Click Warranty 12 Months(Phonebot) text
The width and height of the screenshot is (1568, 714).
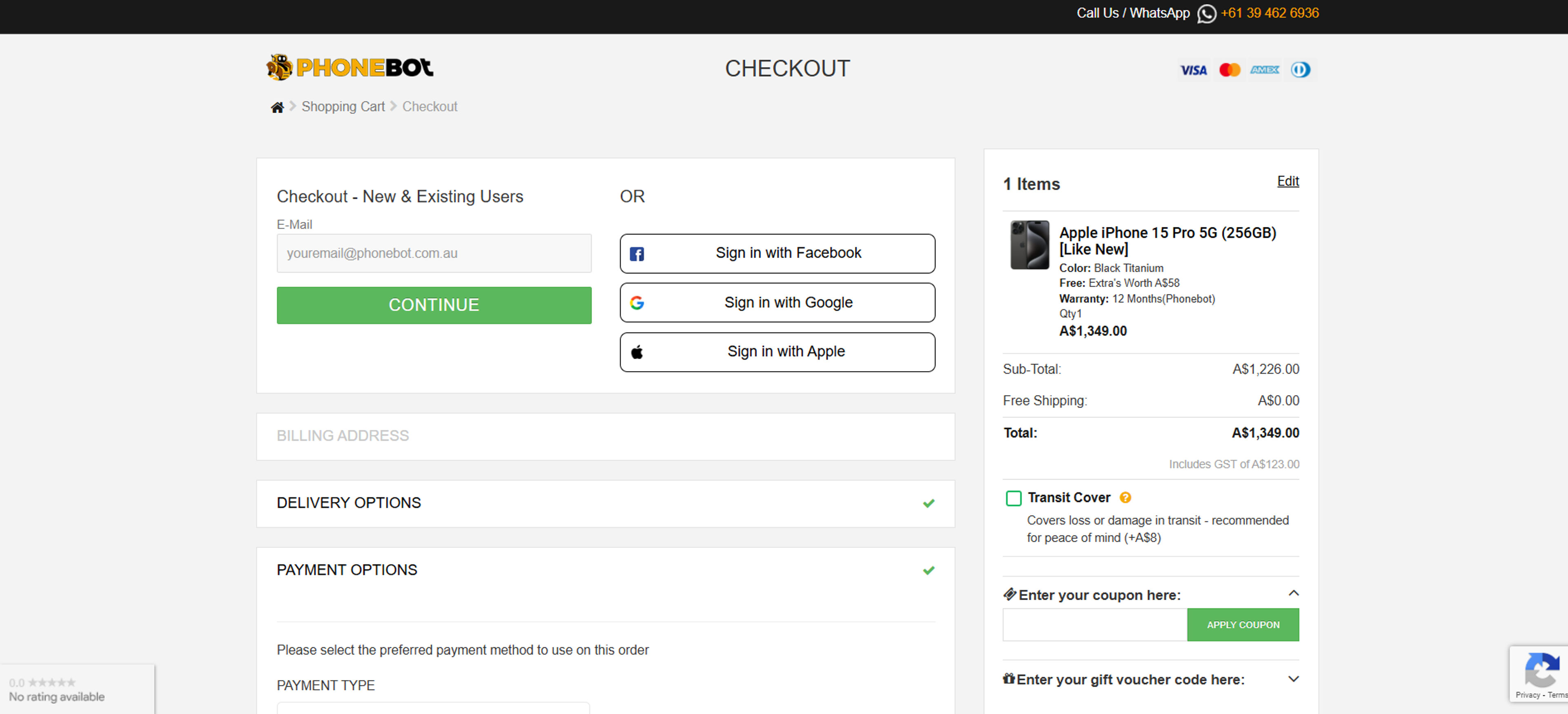(1137, 299)
